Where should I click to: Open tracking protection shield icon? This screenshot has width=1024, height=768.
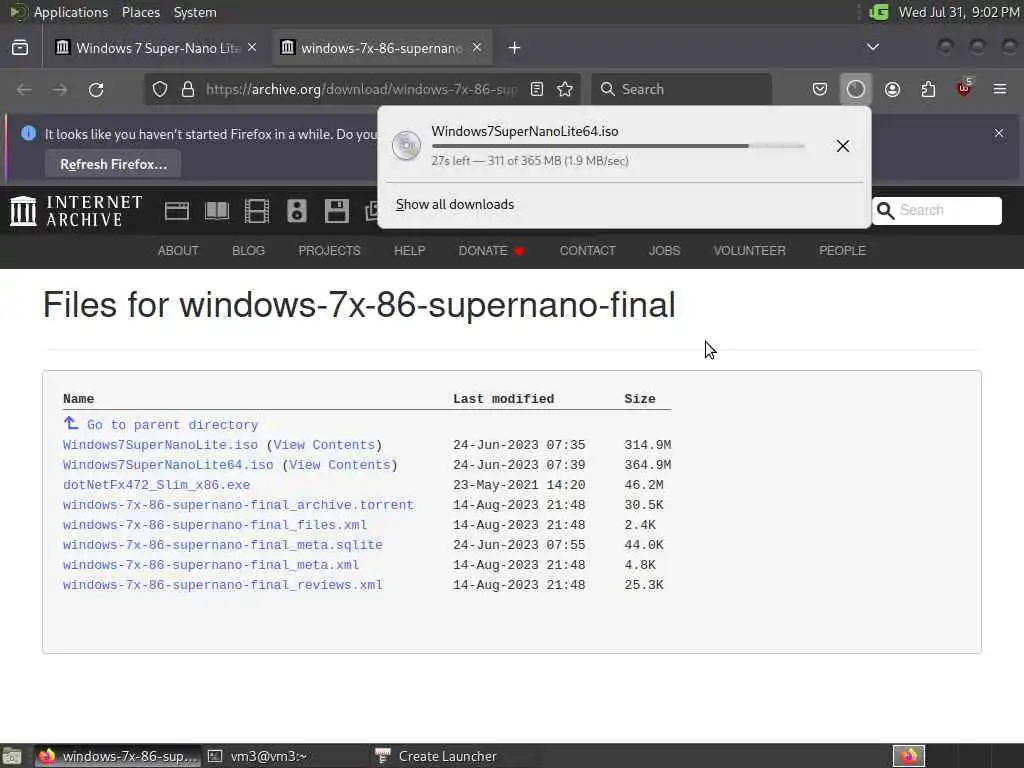tap(159, 89)
